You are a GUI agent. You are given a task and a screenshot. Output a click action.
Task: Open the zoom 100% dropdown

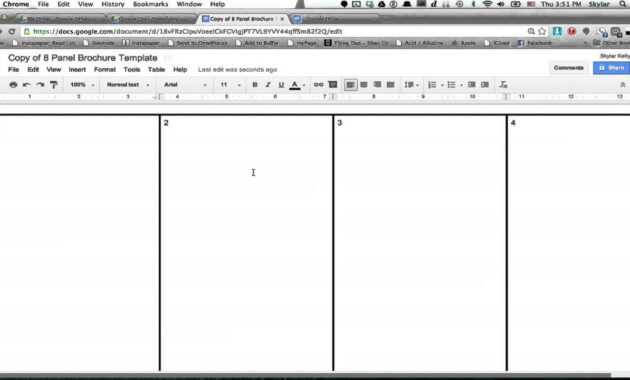click(82, 85)
